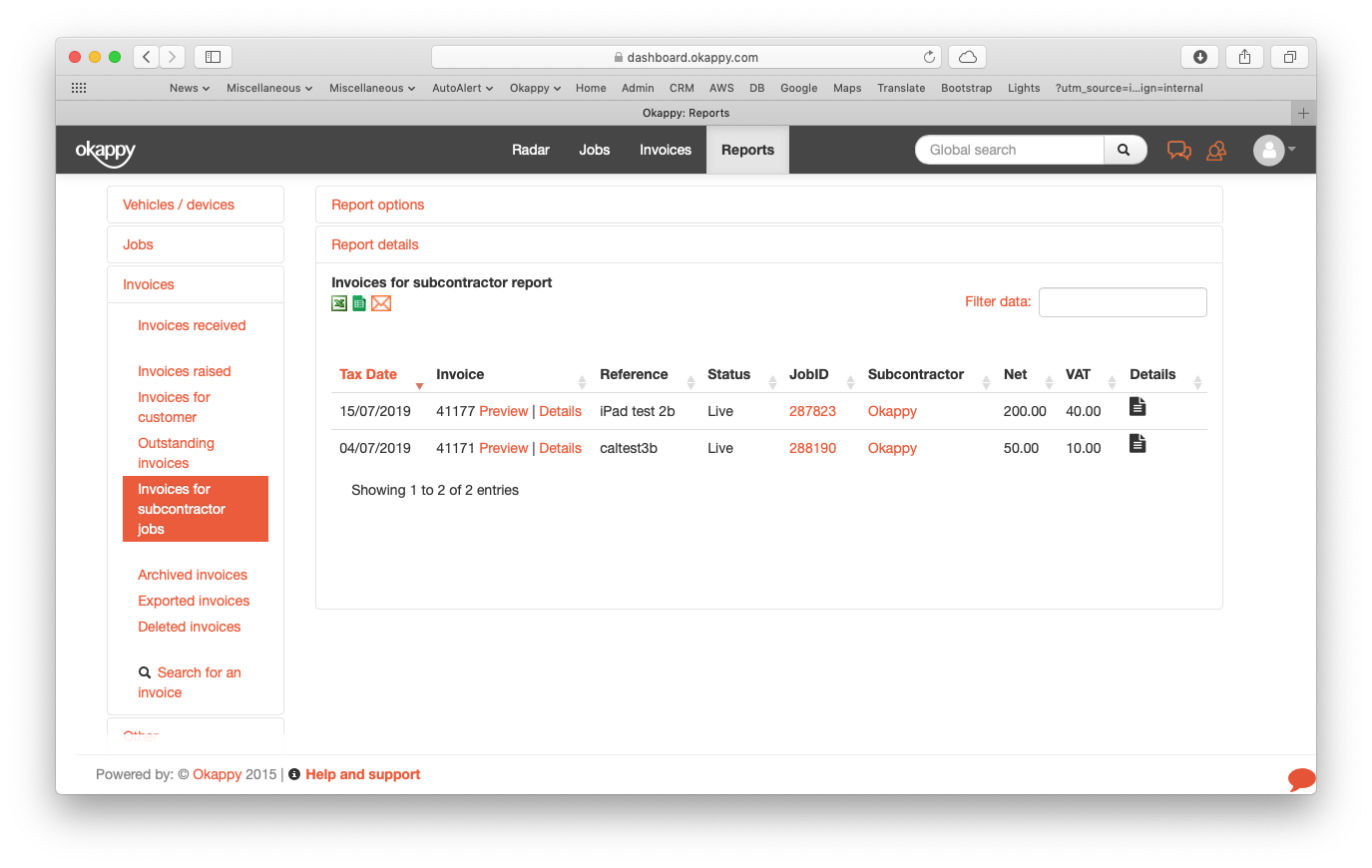Switch to the Jobs tab in the navigation

[594, 150]
